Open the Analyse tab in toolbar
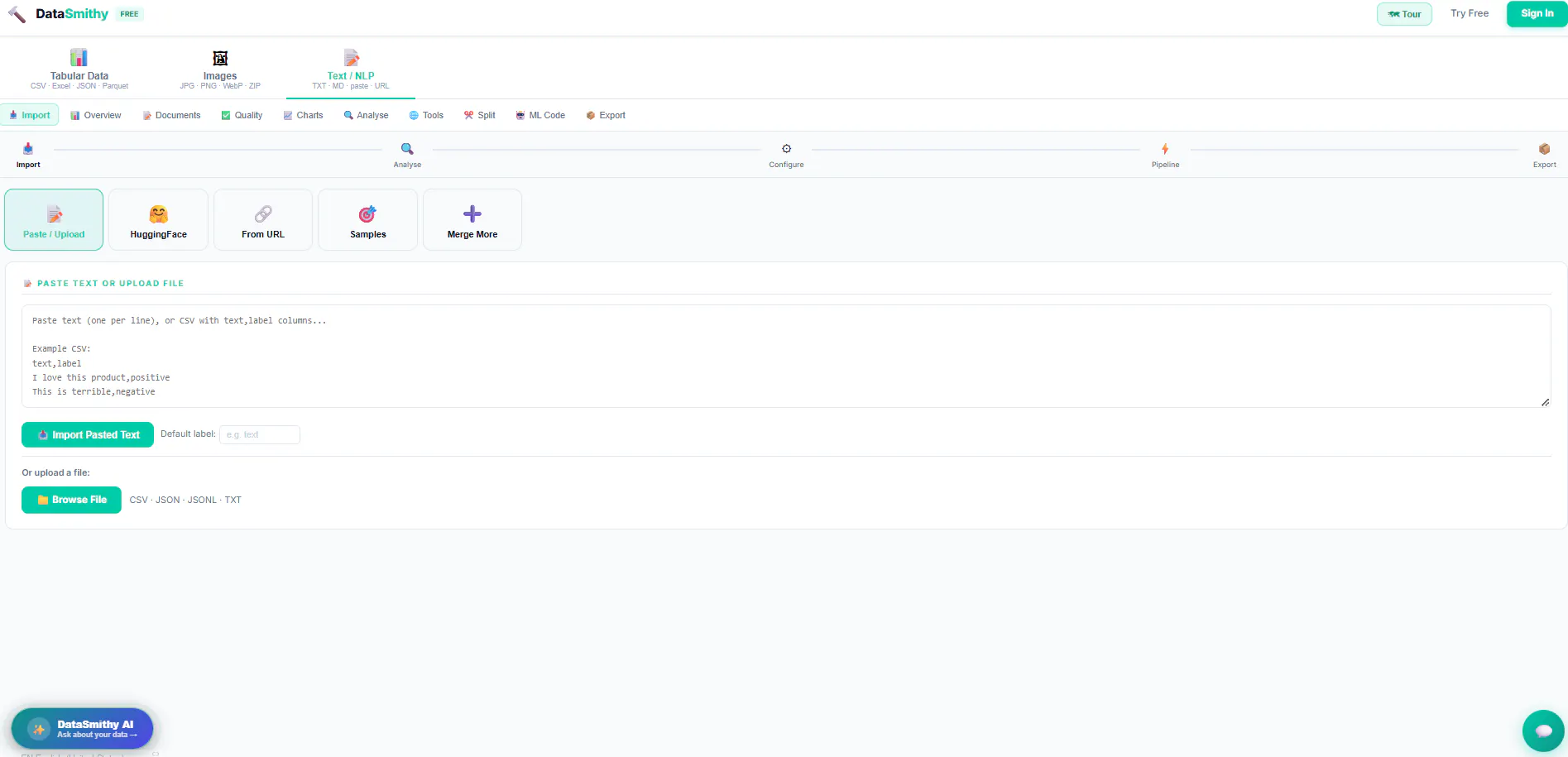 coord(366,115)
